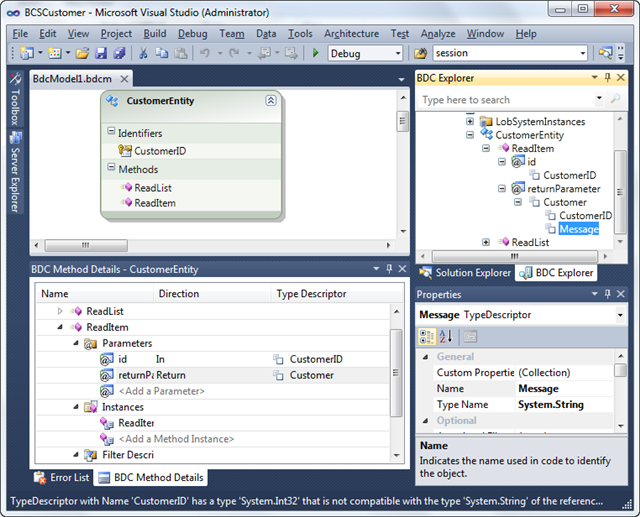Select the BDC Method Details tab

pos(151,477)
